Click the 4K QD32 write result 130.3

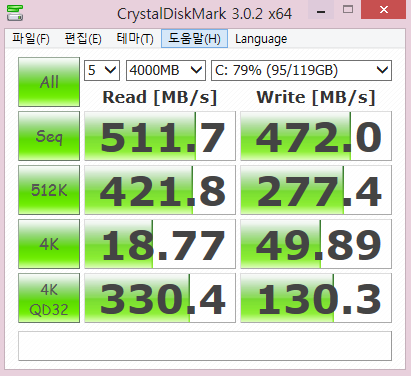pyautogui.click(x=316, y=298)
